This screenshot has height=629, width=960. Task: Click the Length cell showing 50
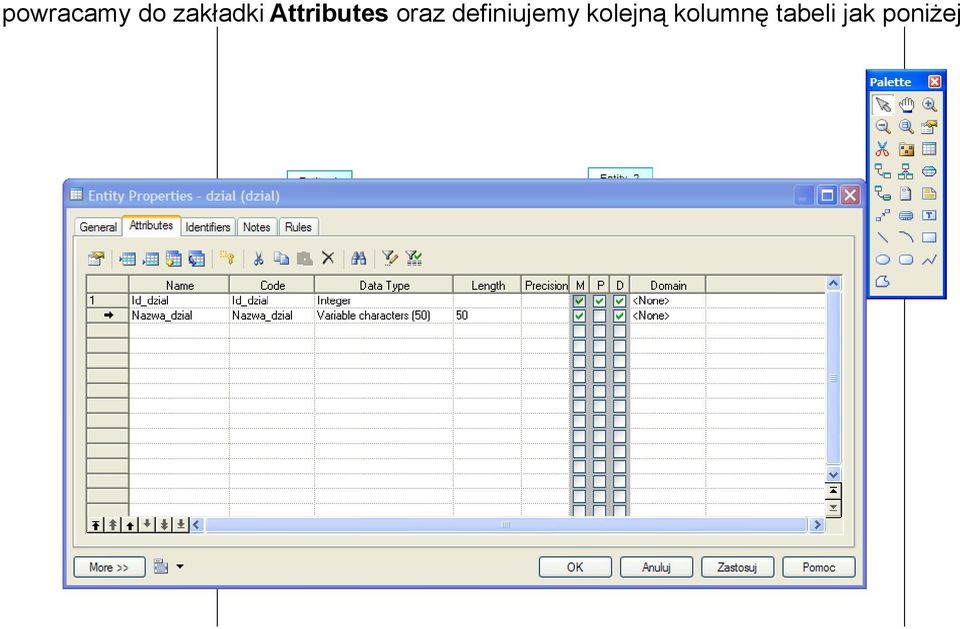point(487,315)
